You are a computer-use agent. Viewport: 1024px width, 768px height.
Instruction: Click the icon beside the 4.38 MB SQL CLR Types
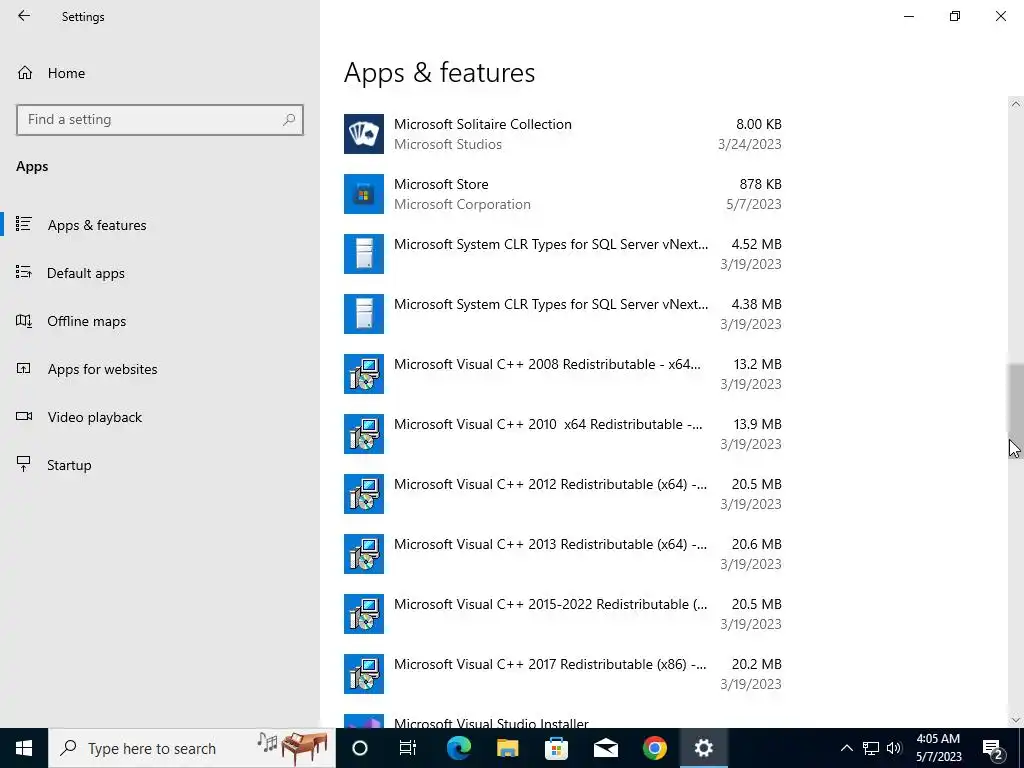point(364,314)
